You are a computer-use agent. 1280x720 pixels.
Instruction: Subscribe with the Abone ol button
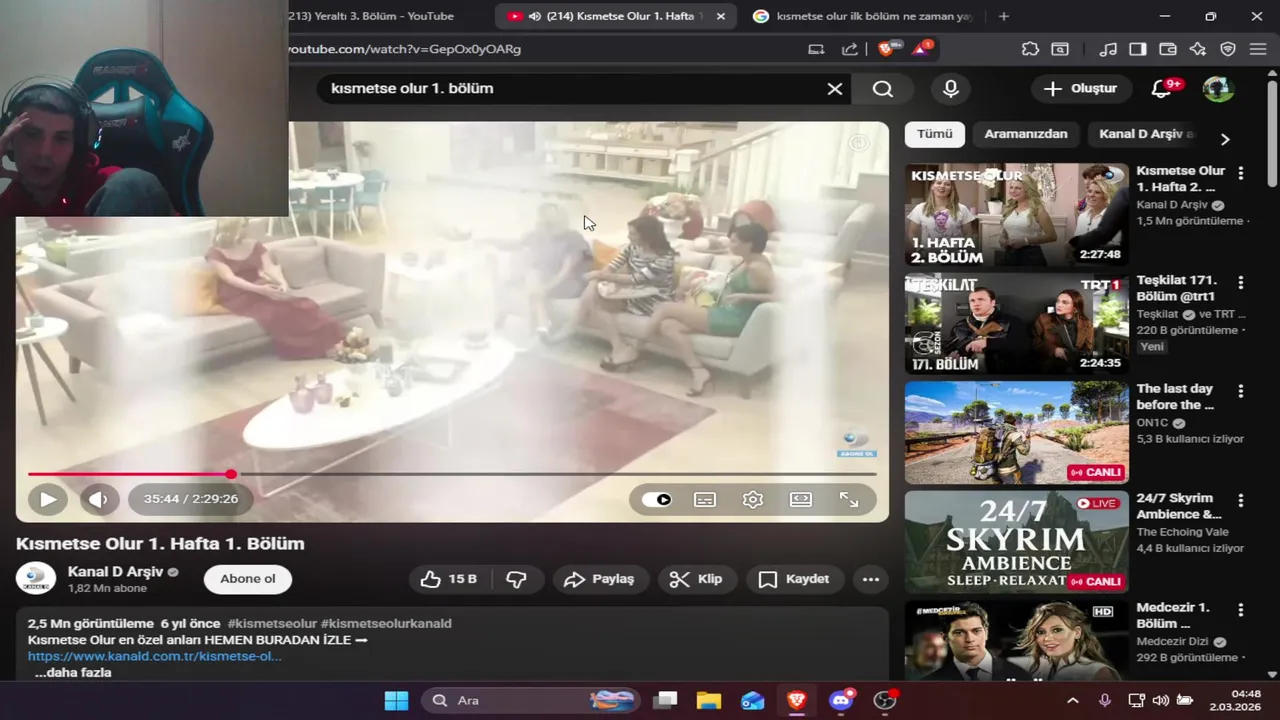point(248,579)
